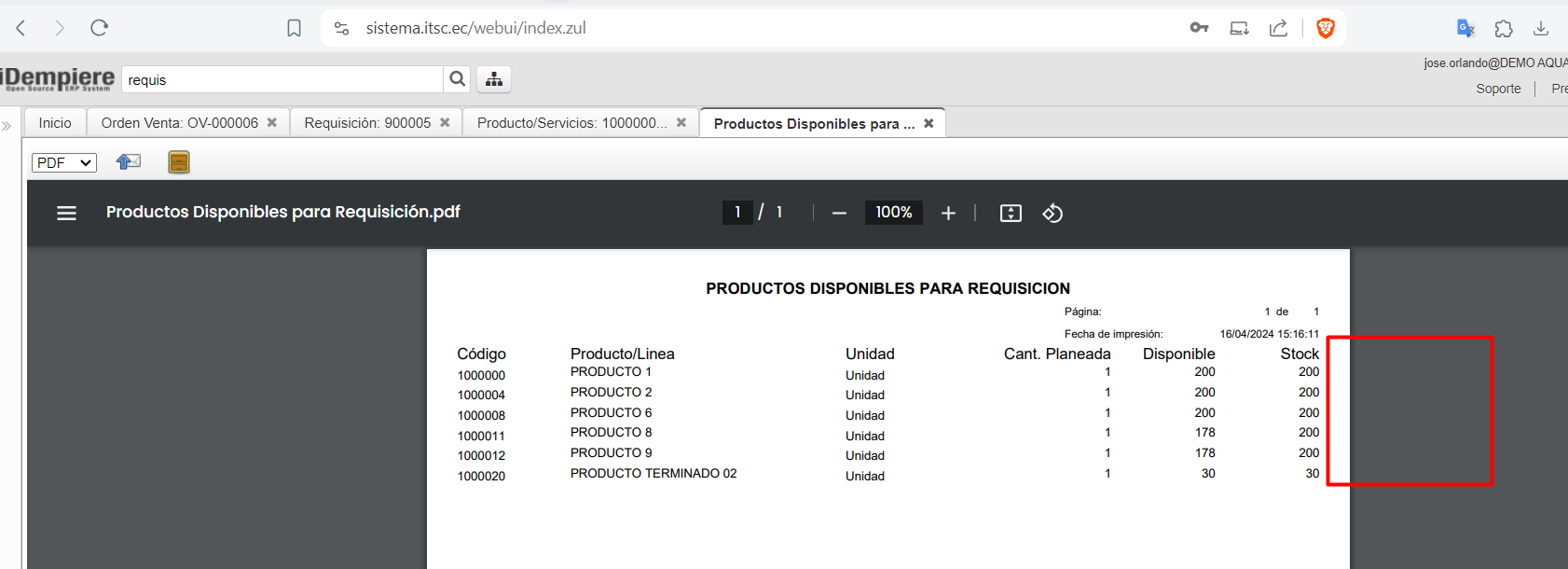1568x569 pixels.
Task: Click the archive report icon
Action: click(x=179, y=162)
